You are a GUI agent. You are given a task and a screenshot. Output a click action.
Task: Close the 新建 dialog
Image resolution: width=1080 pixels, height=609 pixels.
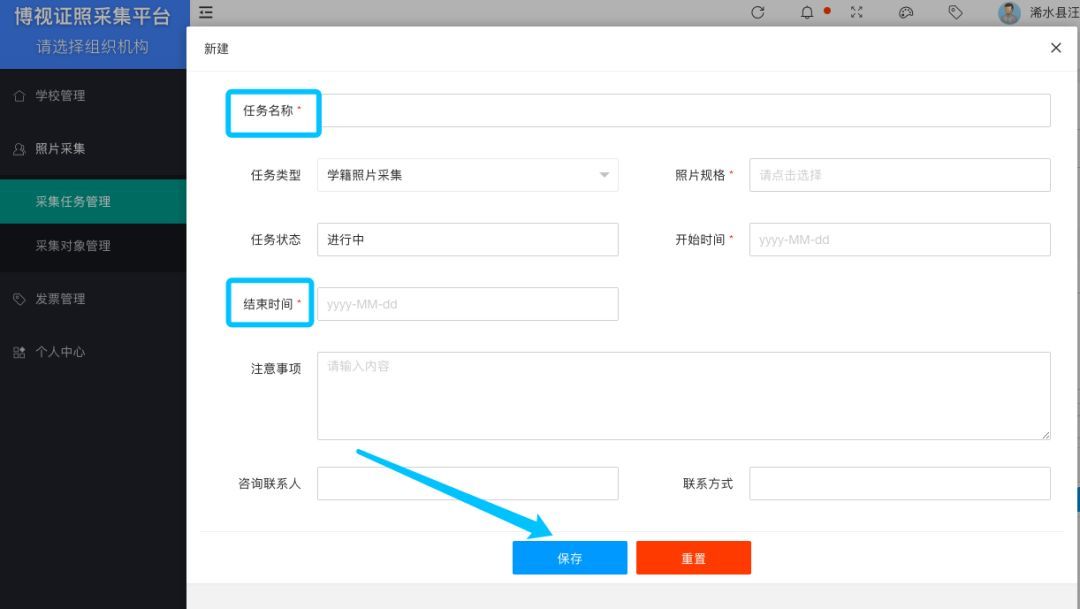[1055, 48]
